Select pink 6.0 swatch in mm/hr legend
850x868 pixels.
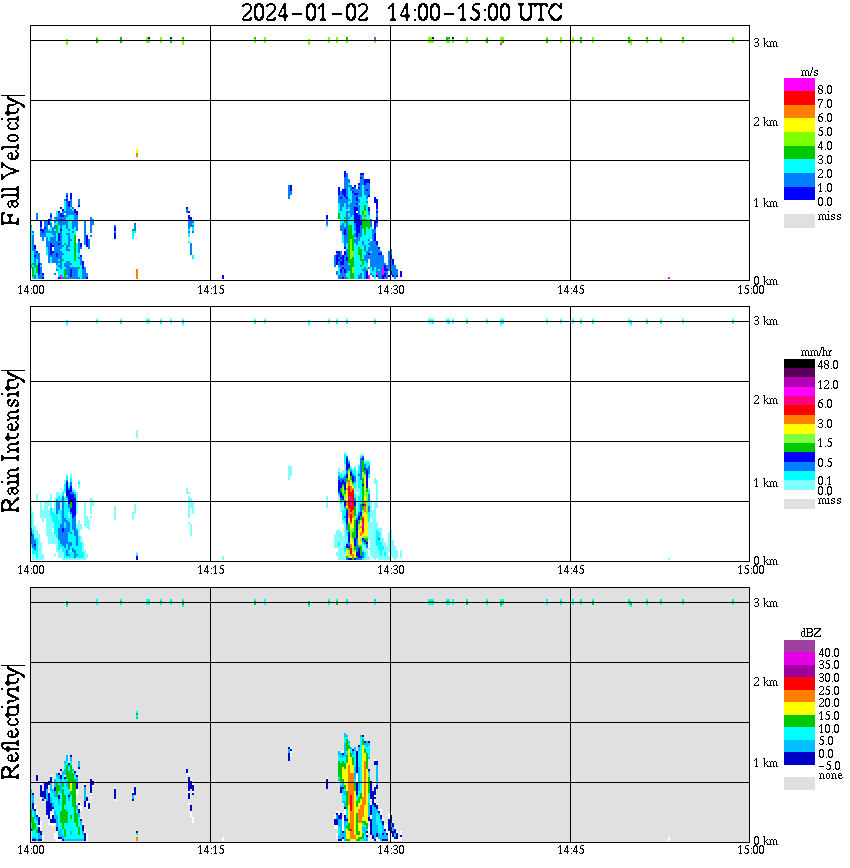pyautogui.click(x=799, y=401)
